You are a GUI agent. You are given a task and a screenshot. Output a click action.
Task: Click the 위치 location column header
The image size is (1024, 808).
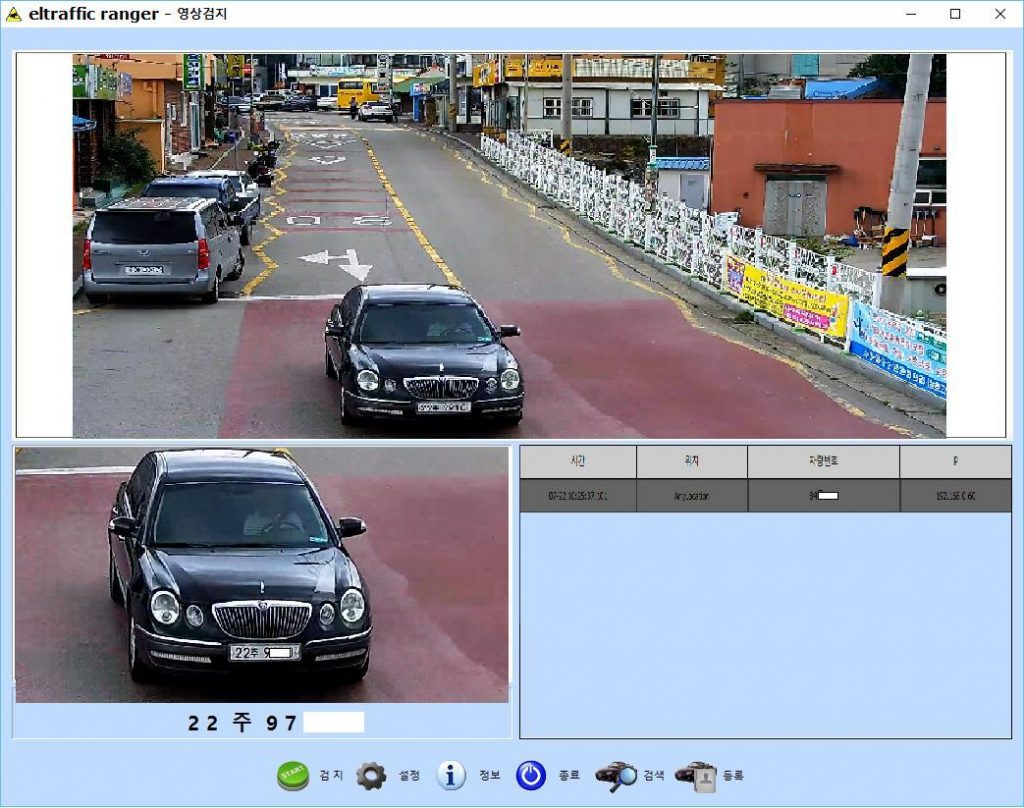(691, 462)
